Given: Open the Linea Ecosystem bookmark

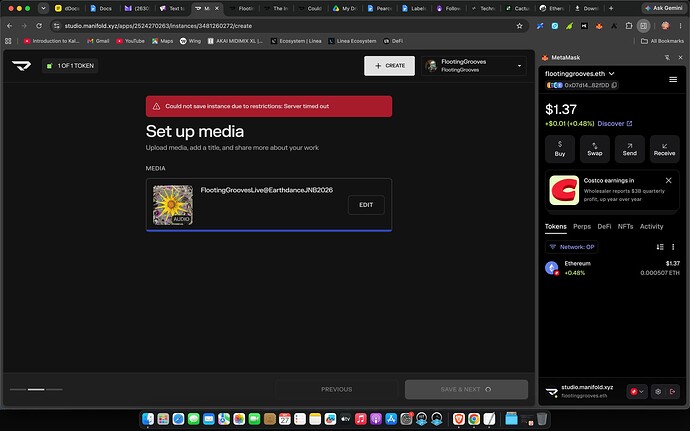Looking at the screenshot, I should (x=352, y=41).
